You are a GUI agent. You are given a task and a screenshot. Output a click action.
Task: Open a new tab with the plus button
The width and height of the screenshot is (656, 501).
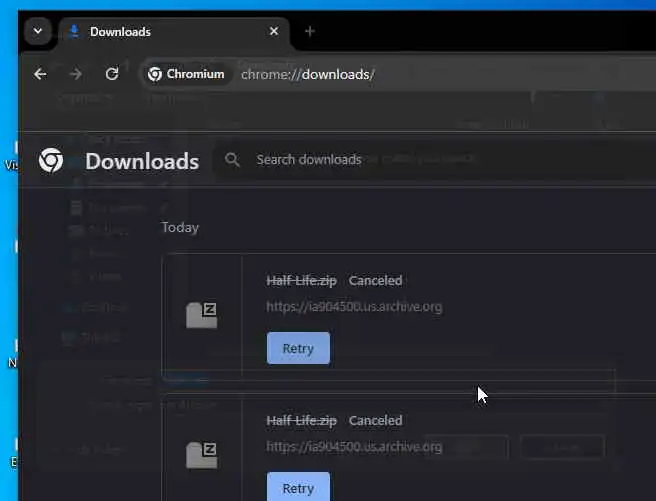310,31
